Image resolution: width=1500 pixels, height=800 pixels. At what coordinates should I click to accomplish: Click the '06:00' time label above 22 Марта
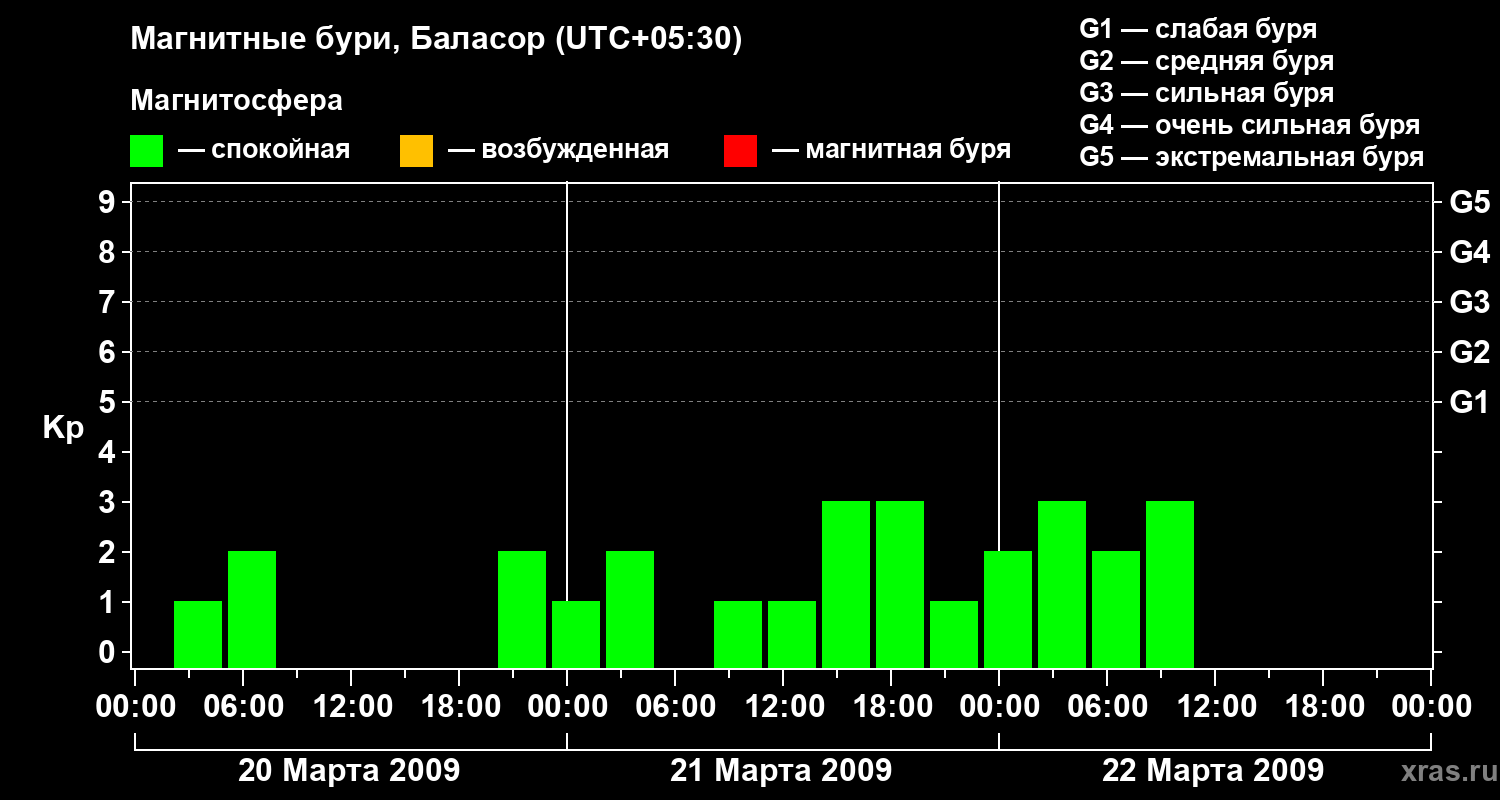click(1107, 707)
